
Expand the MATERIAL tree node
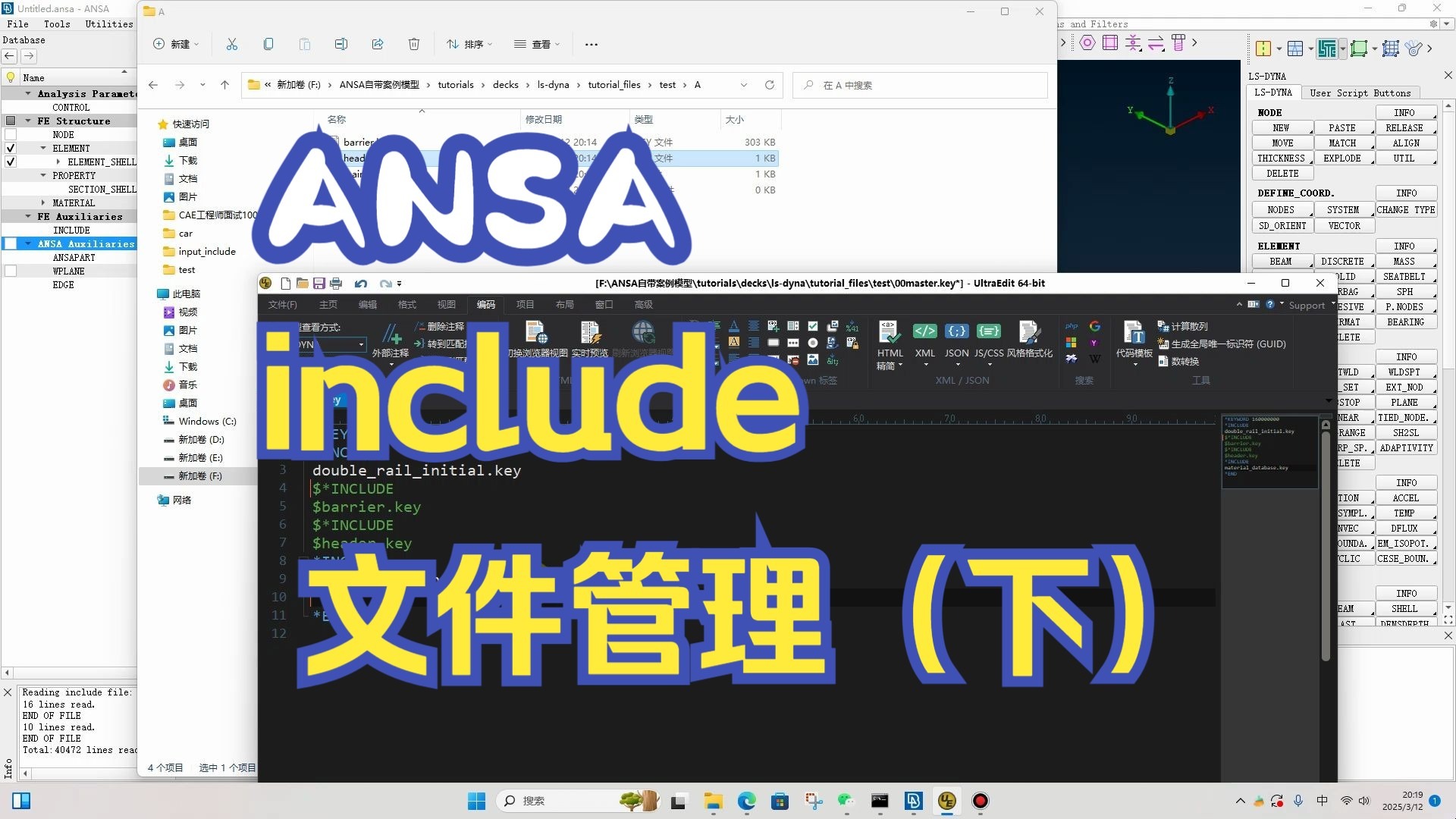(43, 203)
